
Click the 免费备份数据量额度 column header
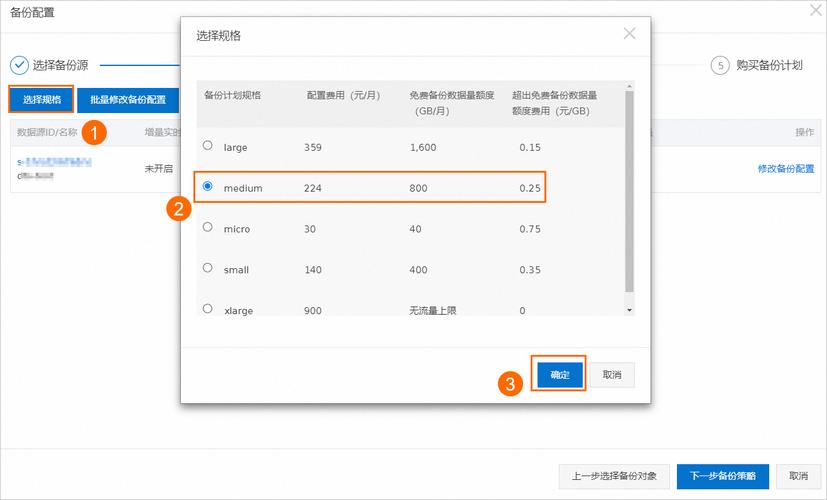pyautogui.click(x=451, y=103)
